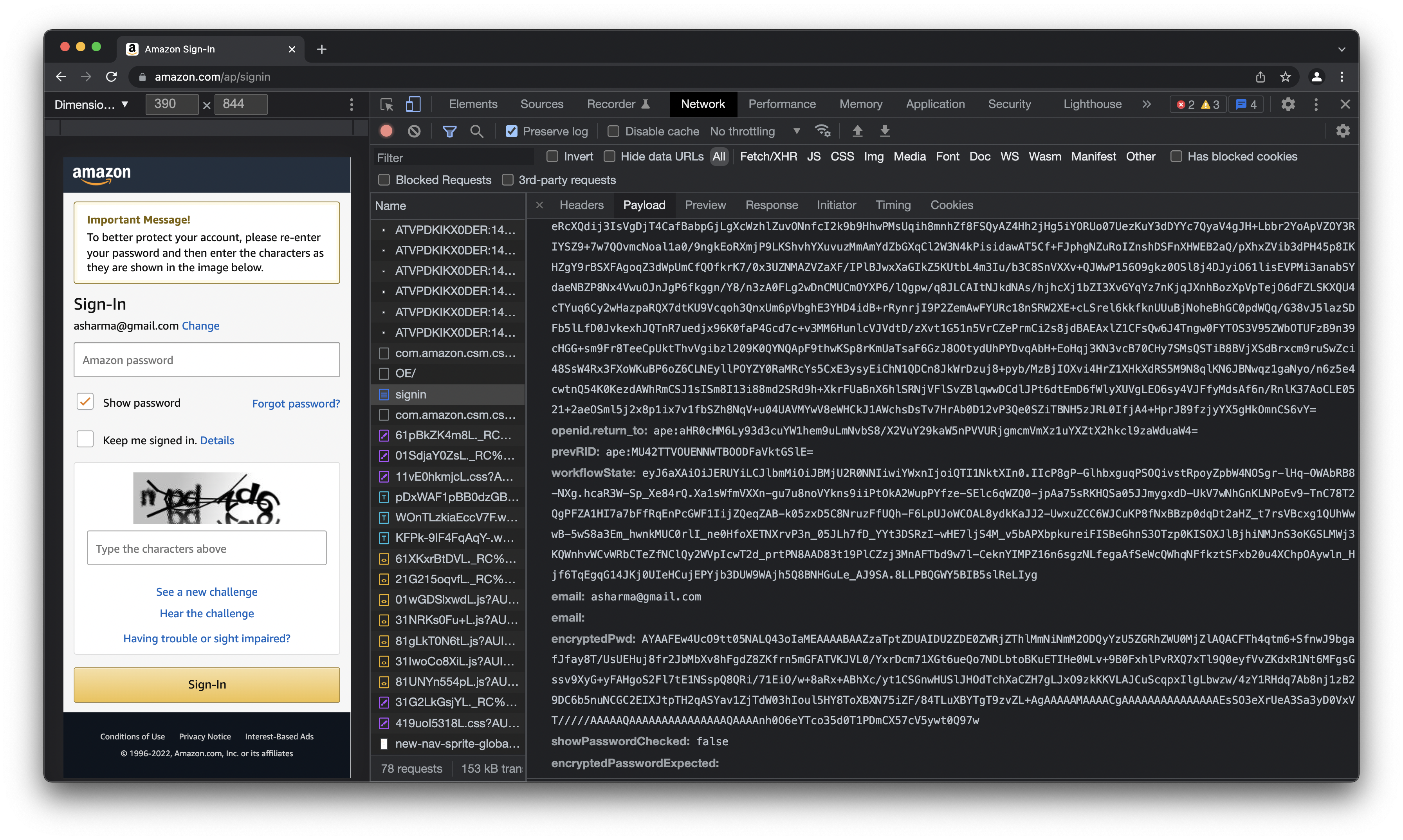Check the Invert filter option
Image resolution: width=1403 pixels, height=840 pixels.
click(x=552, y=156)
